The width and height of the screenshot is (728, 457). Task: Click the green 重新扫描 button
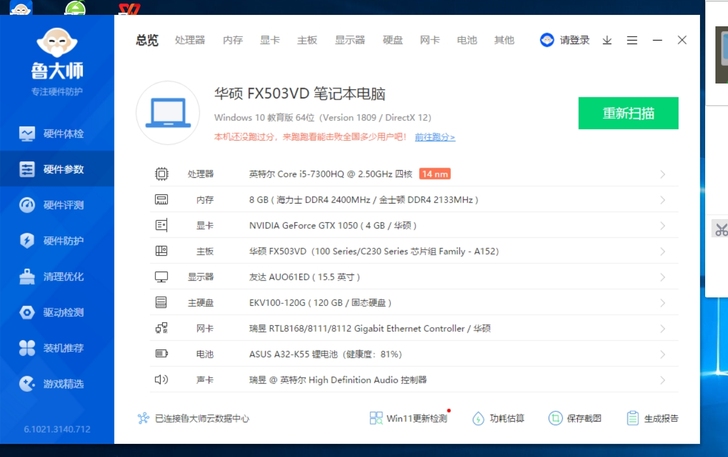[x=628, y=113]
